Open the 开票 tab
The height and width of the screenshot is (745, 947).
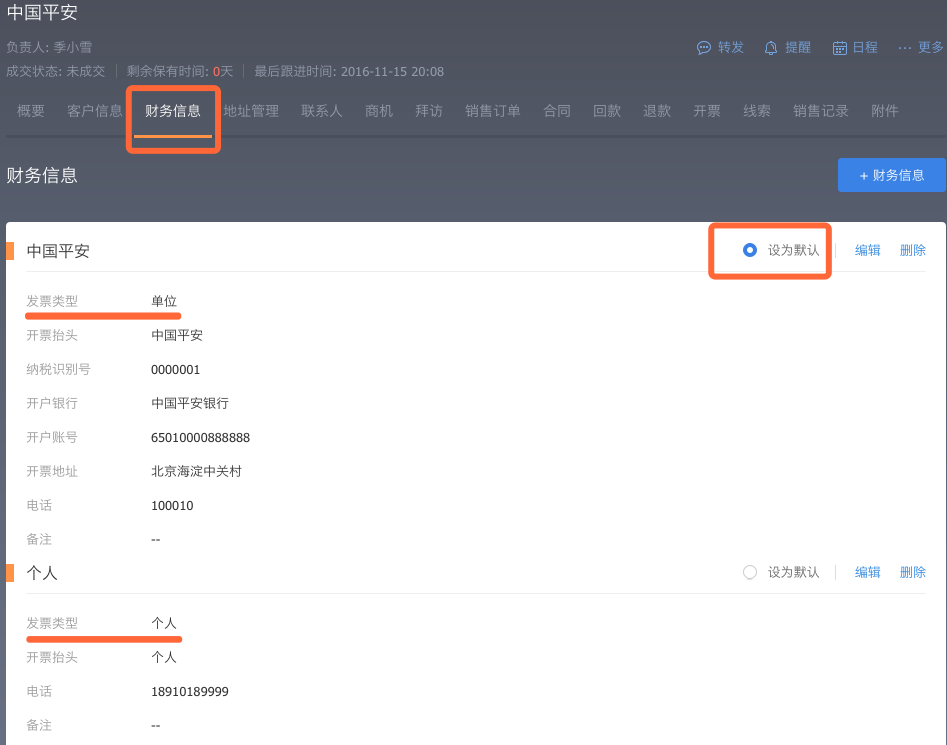pos(707,111)
